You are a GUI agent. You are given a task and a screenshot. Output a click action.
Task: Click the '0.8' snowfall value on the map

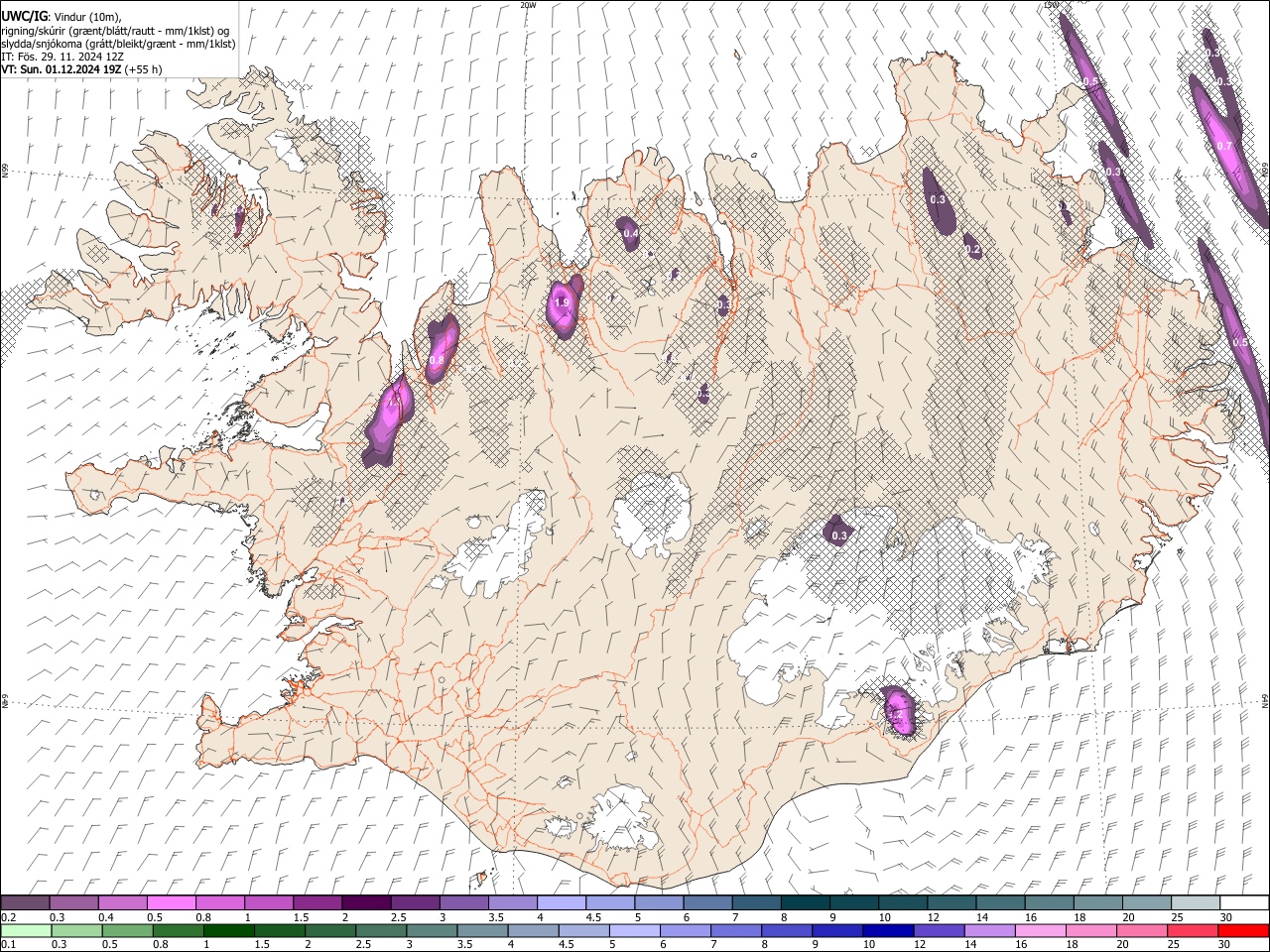(437, 360)
